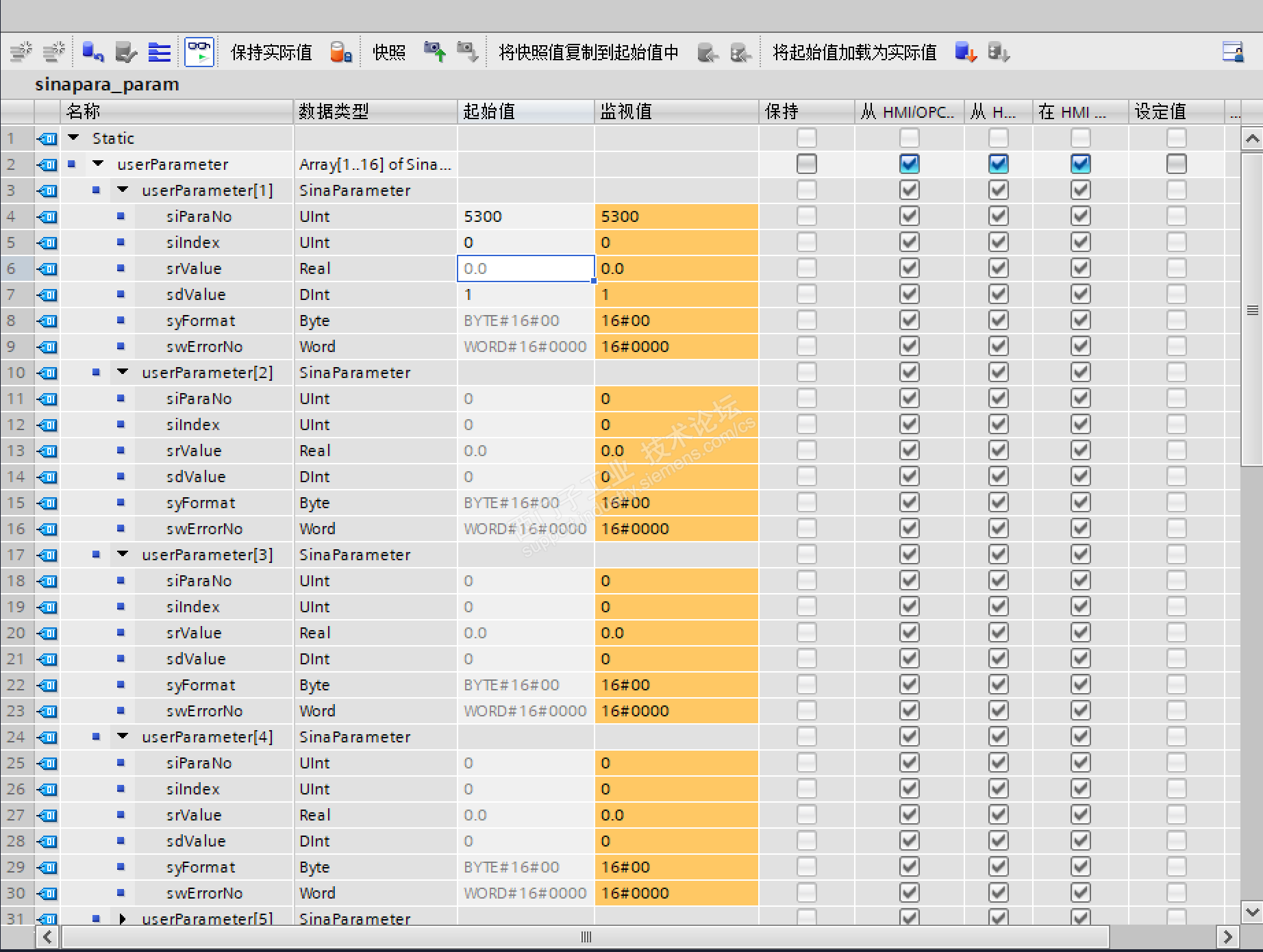Image resolution: width=1263 pixels, height=952 pixels.
Task: Click the vertical scrollbar thumb
Action: click(x=1252, y=310)
